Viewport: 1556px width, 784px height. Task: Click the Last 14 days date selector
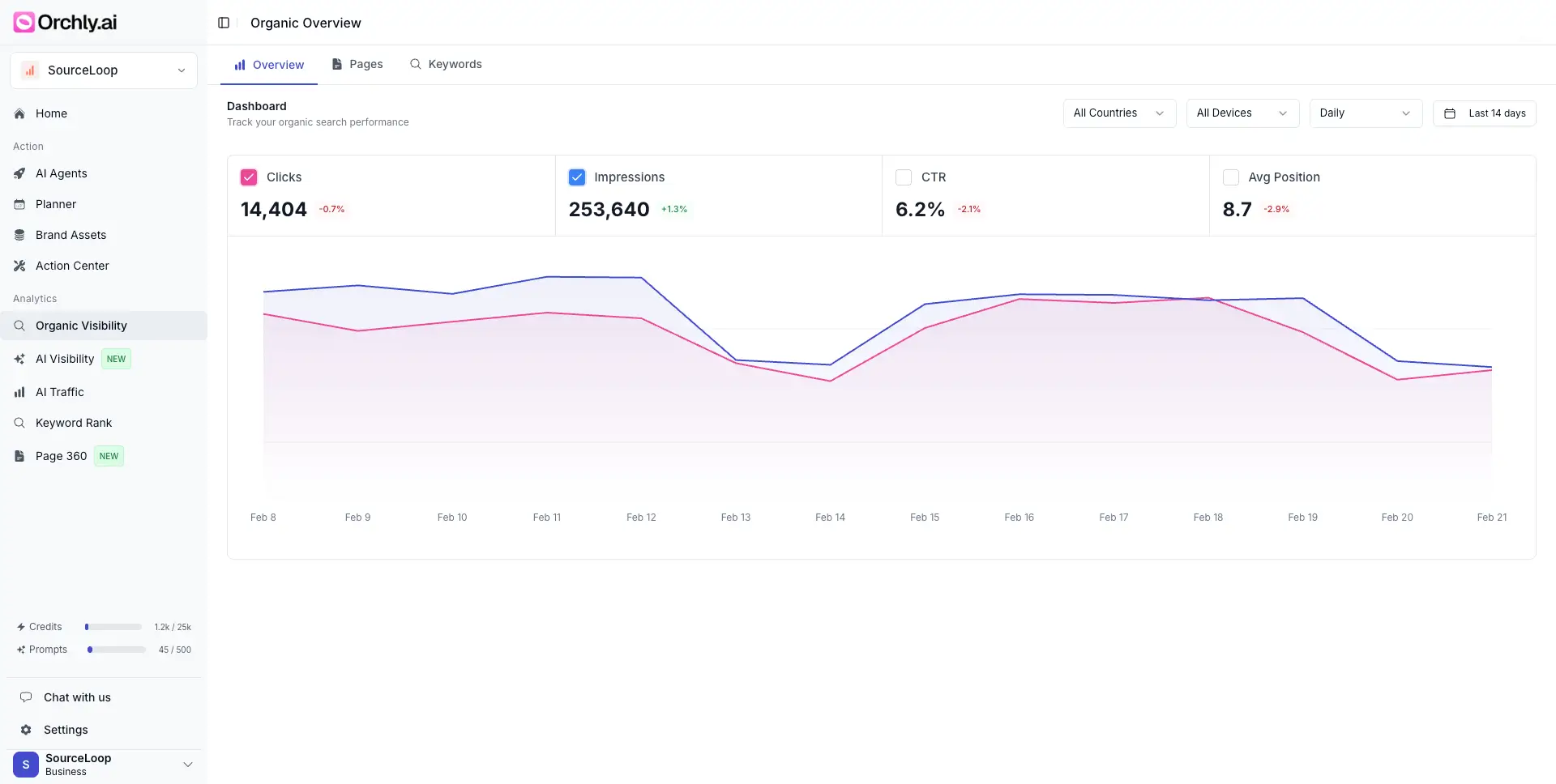coord(1485,113)
